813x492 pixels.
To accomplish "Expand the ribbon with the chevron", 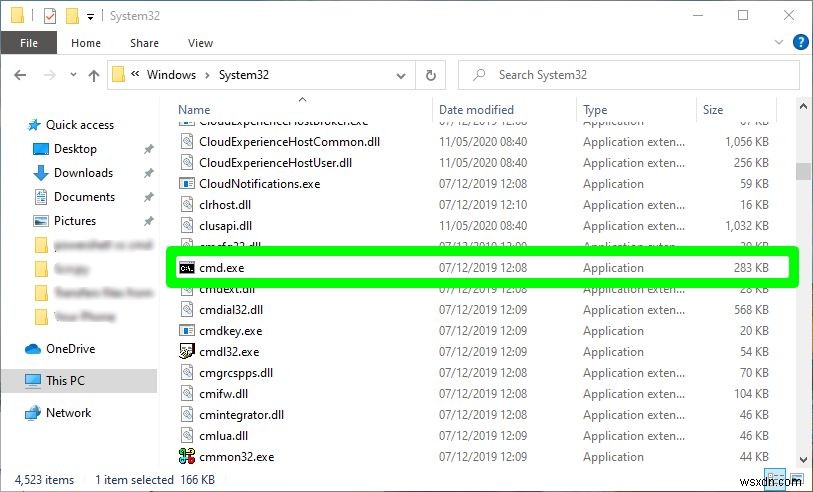I will (778, 42).
